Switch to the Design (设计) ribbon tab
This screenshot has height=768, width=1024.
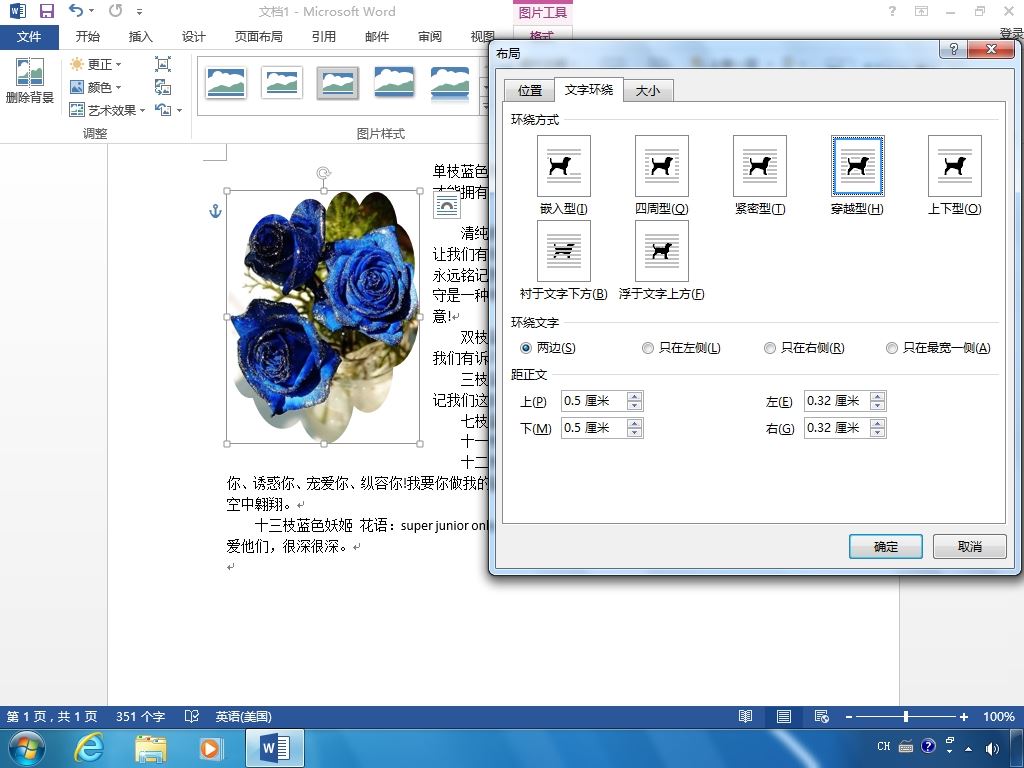(193, 37)
